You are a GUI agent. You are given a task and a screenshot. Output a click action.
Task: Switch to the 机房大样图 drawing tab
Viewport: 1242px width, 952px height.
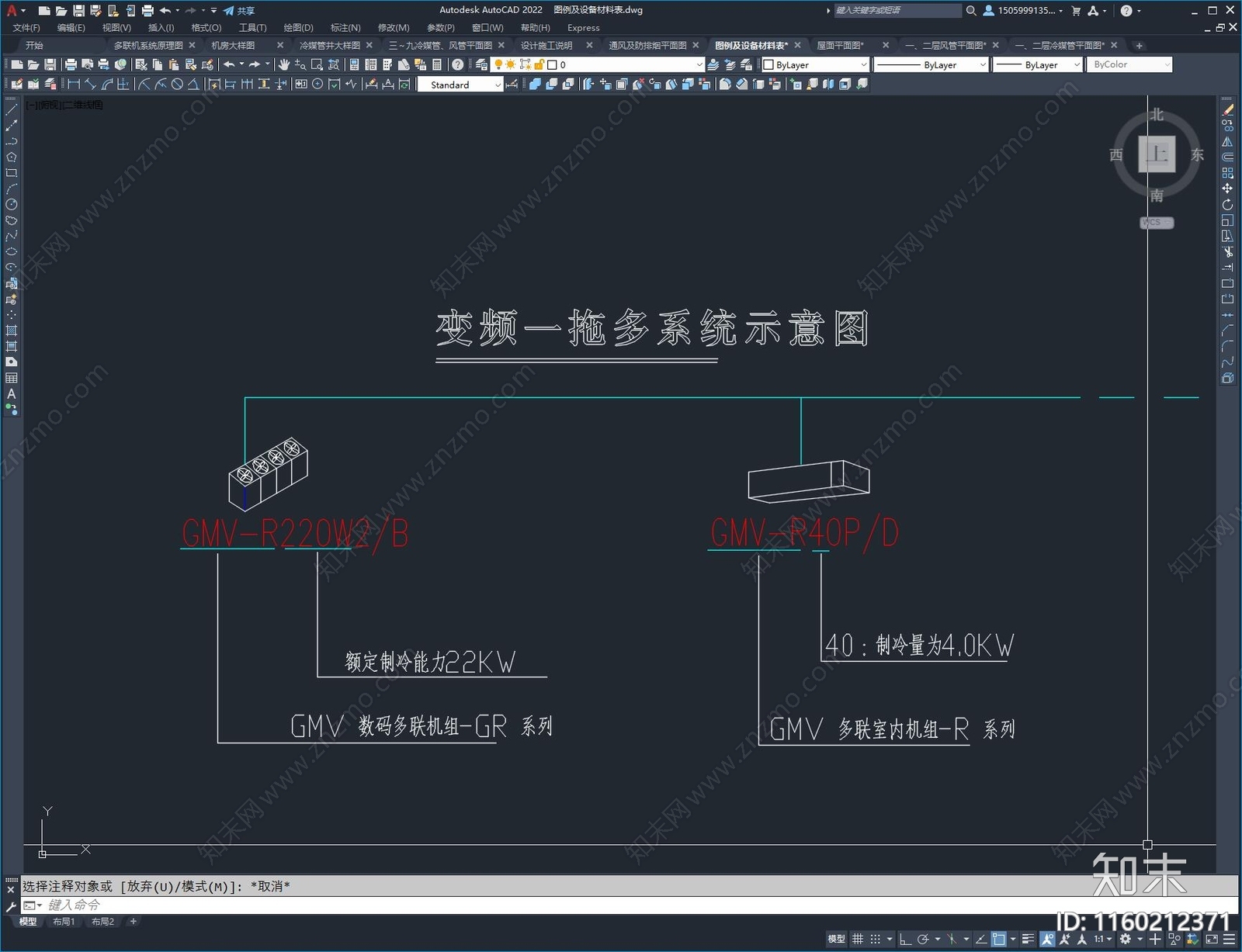[233, 45]
